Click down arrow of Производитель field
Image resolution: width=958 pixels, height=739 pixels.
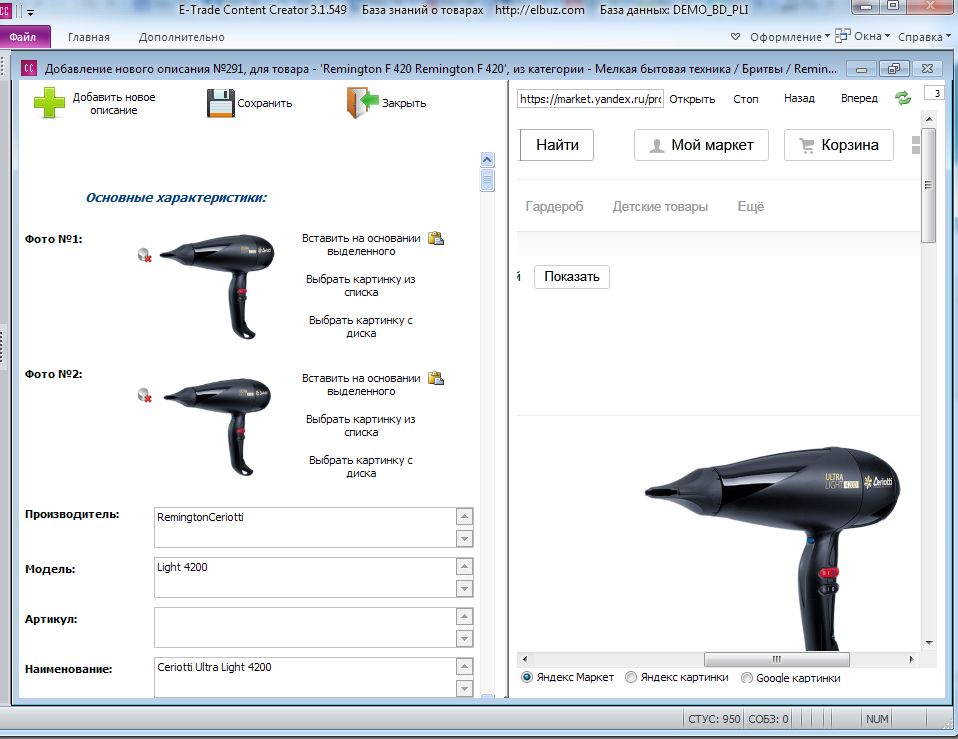pos(464,539)
